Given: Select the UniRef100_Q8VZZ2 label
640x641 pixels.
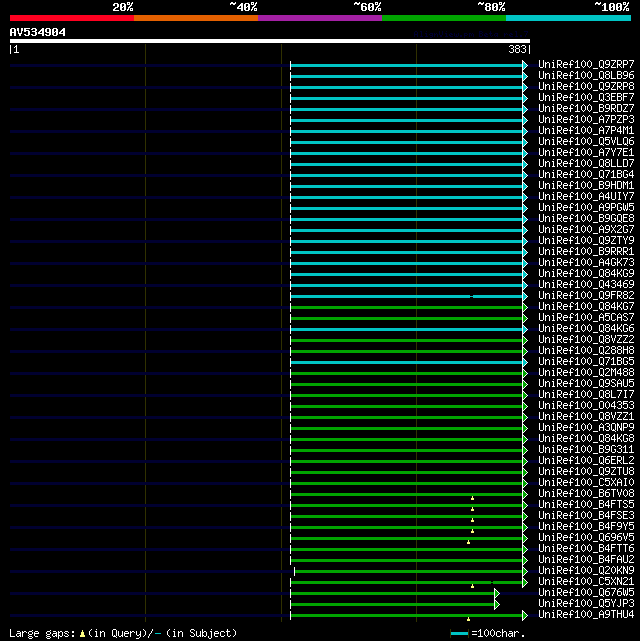Looking at the screenshot, I should pyautogui.click(x=586, y=339).
